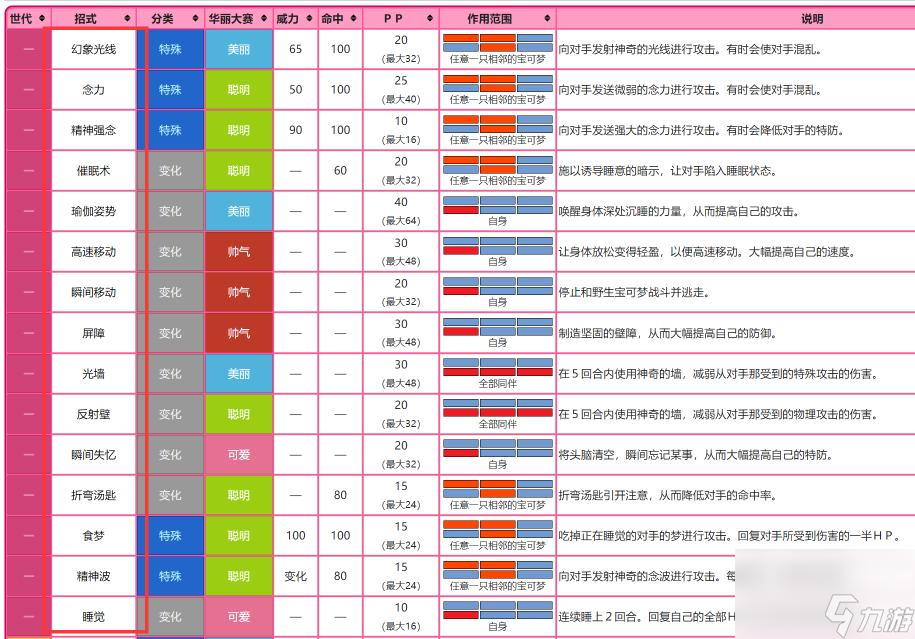Click the 屏障 move name
Screen dimensions: 915x639
tap(93, 333)
